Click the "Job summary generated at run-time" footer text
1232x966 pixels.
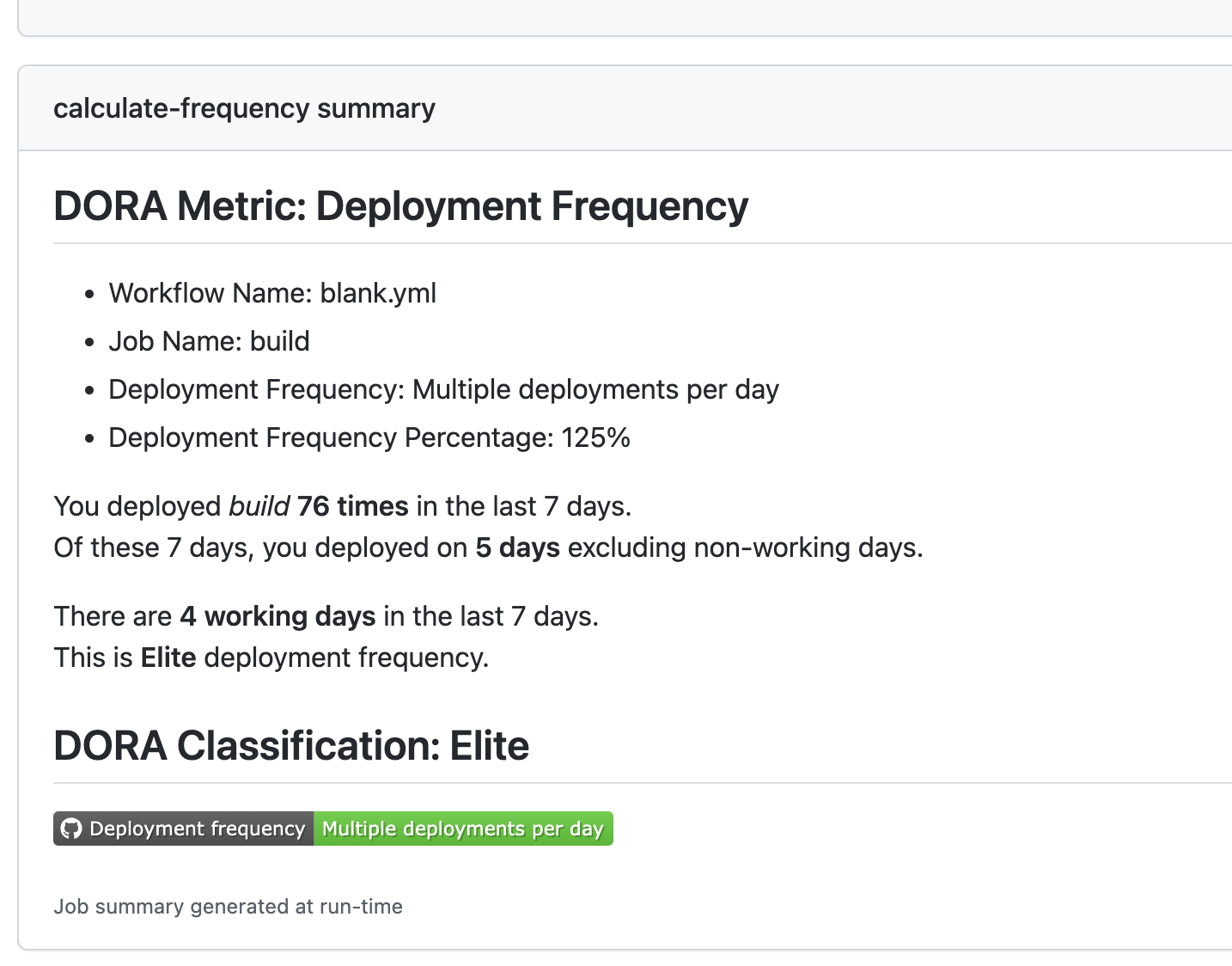(228, 907)
